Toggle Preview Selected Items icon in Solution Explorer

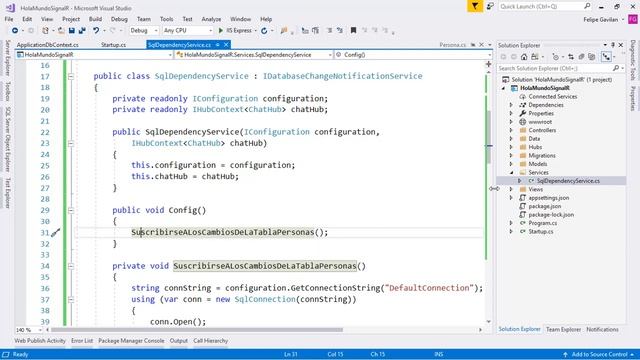point(606,57)
